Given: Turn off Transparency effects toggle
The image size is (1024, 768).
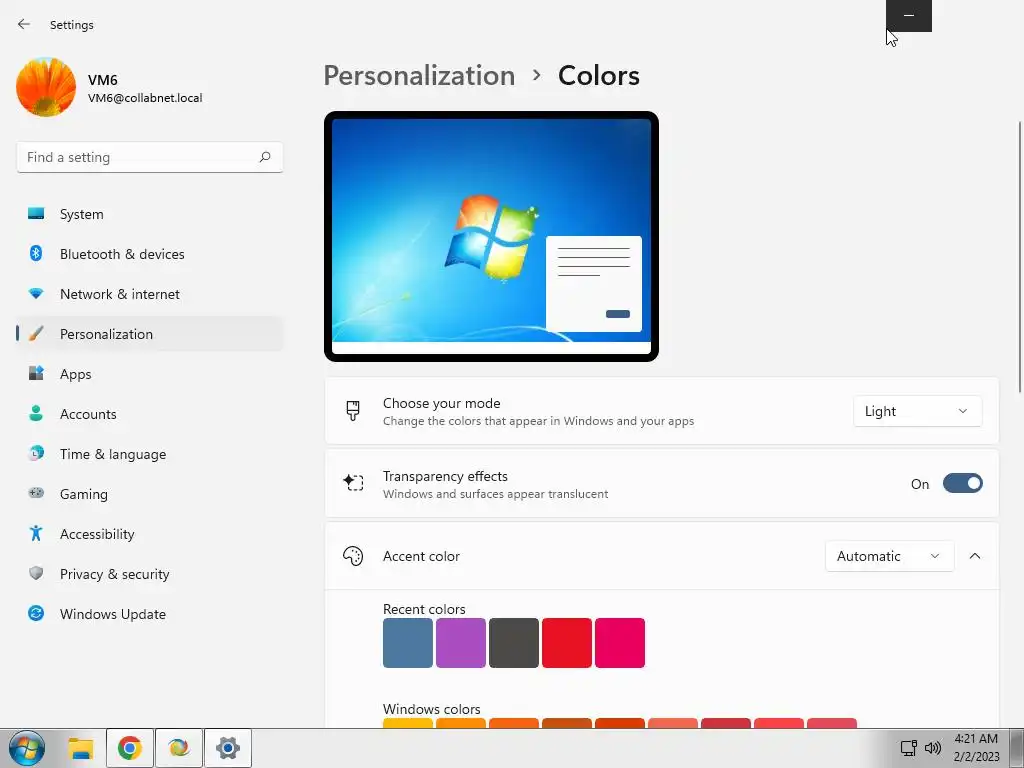Looking at the screenshot, I should 963,484.
